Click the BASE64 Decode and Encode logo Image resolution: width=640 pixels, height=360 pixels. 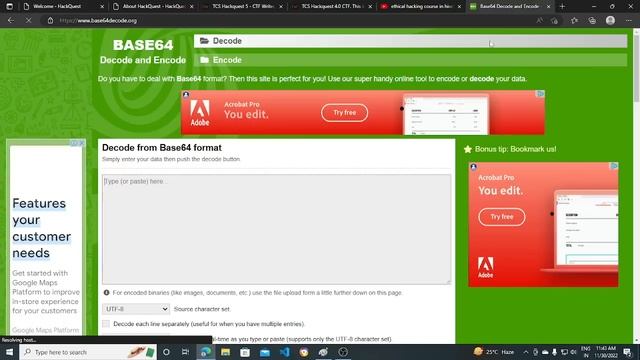click(143, 51)
